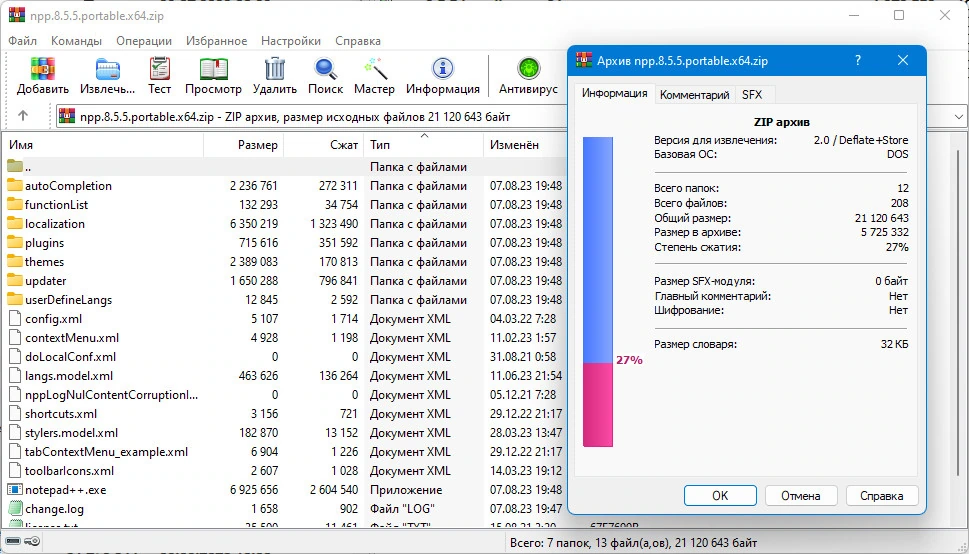969x554 pixels.
Task: Confirm dialog with OK button
Action: (x=720, y=495)
